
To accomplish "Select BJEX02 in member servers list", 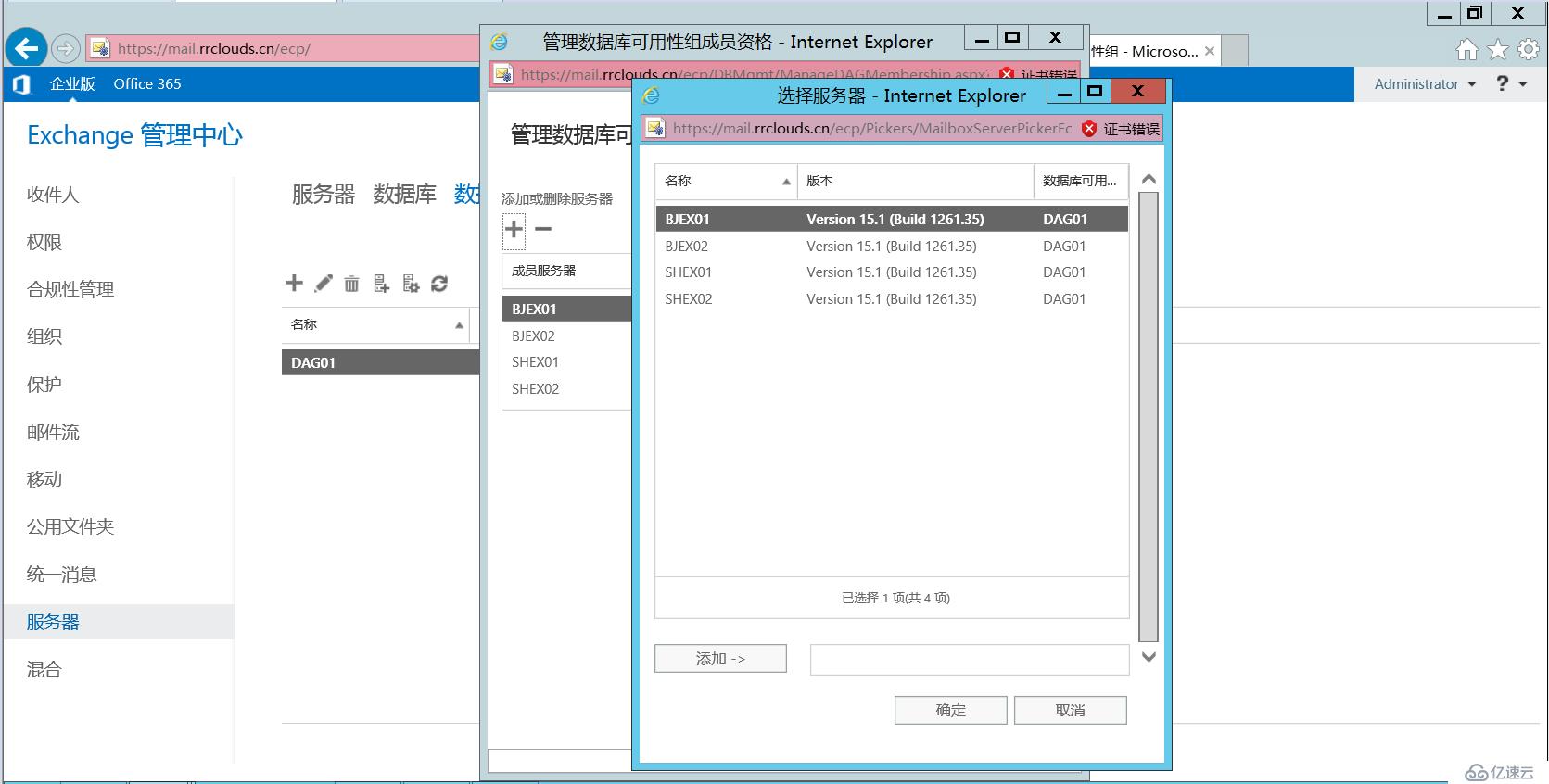I will pyautogui.click(x=566, y=336).
